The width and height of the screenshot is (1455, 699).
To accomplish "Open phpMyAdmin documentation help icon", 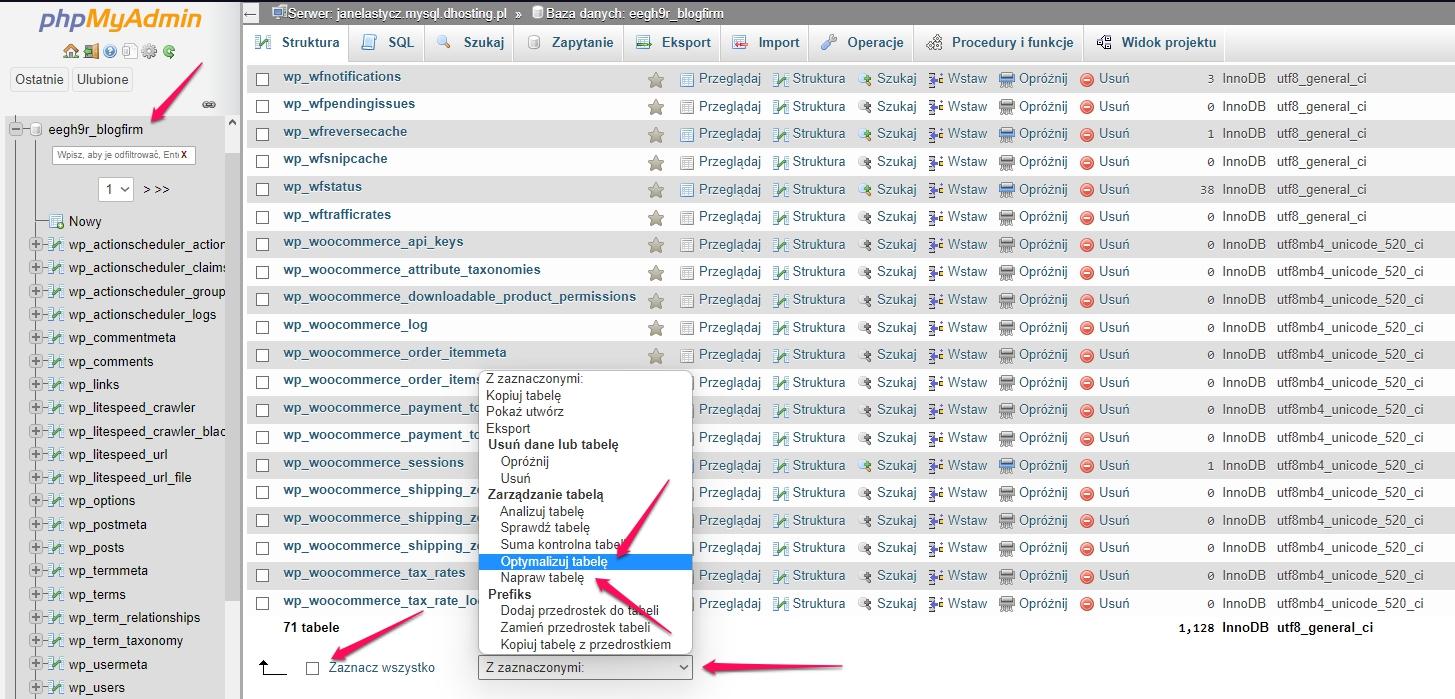I will tap(110, 51).
